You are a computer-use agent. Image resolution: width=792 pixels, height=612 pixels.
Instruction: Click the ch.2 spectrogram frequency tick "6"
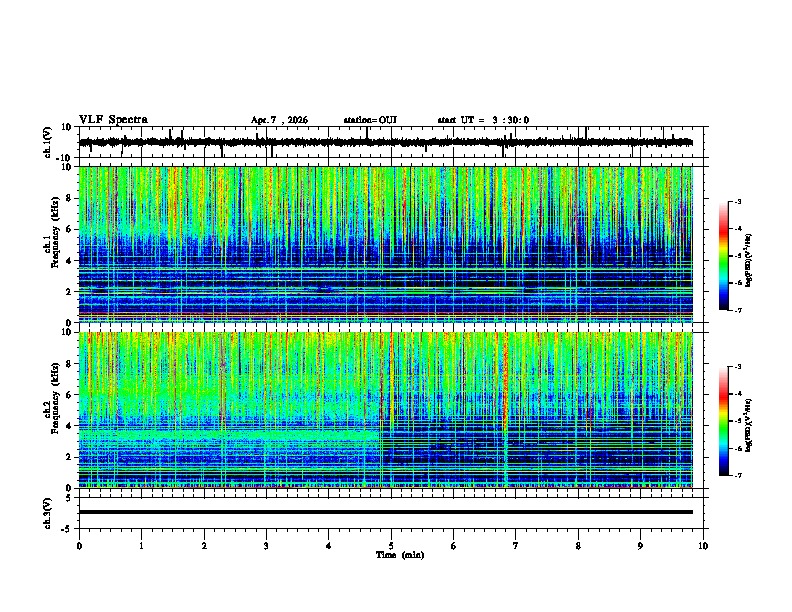pos(69,395)
